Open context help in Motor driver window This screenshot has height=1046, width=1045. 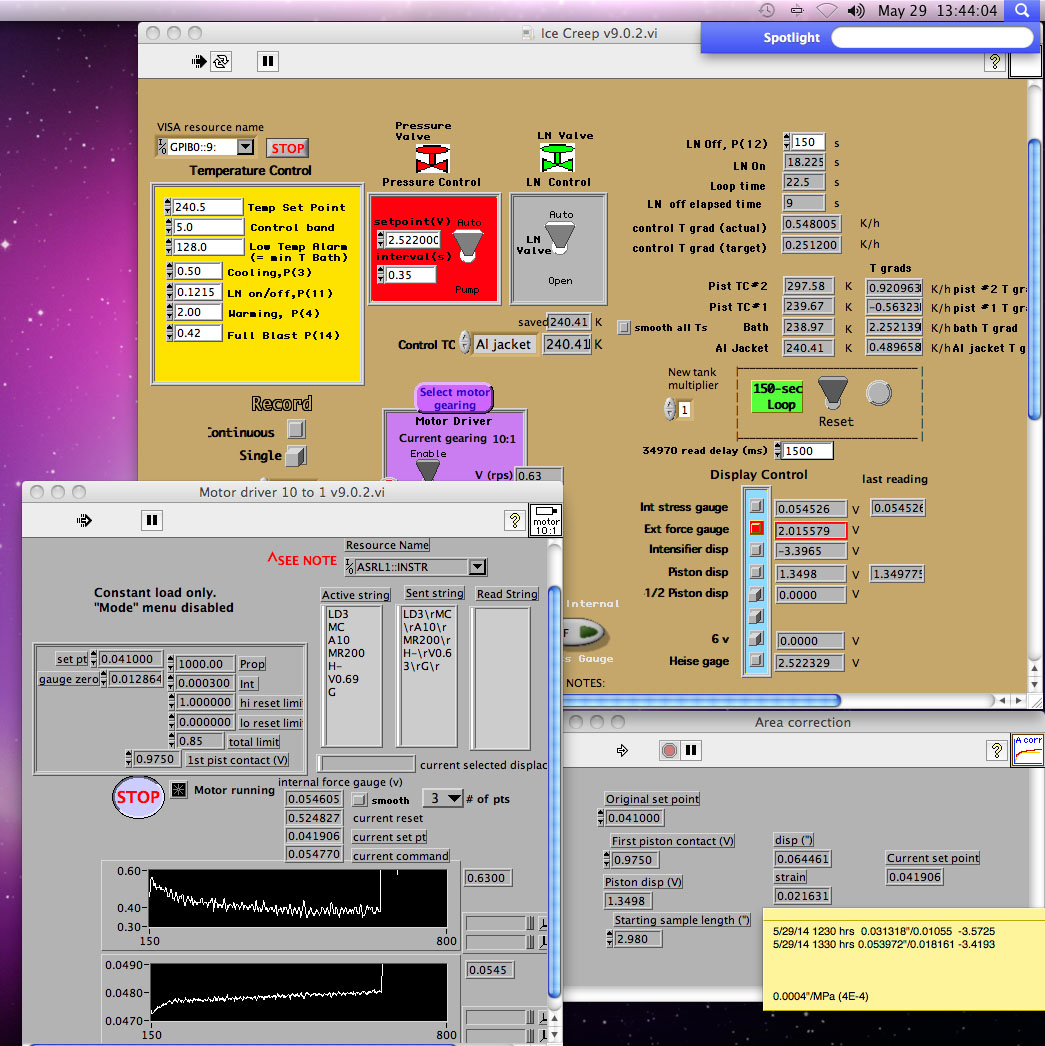tap(514, 520)
